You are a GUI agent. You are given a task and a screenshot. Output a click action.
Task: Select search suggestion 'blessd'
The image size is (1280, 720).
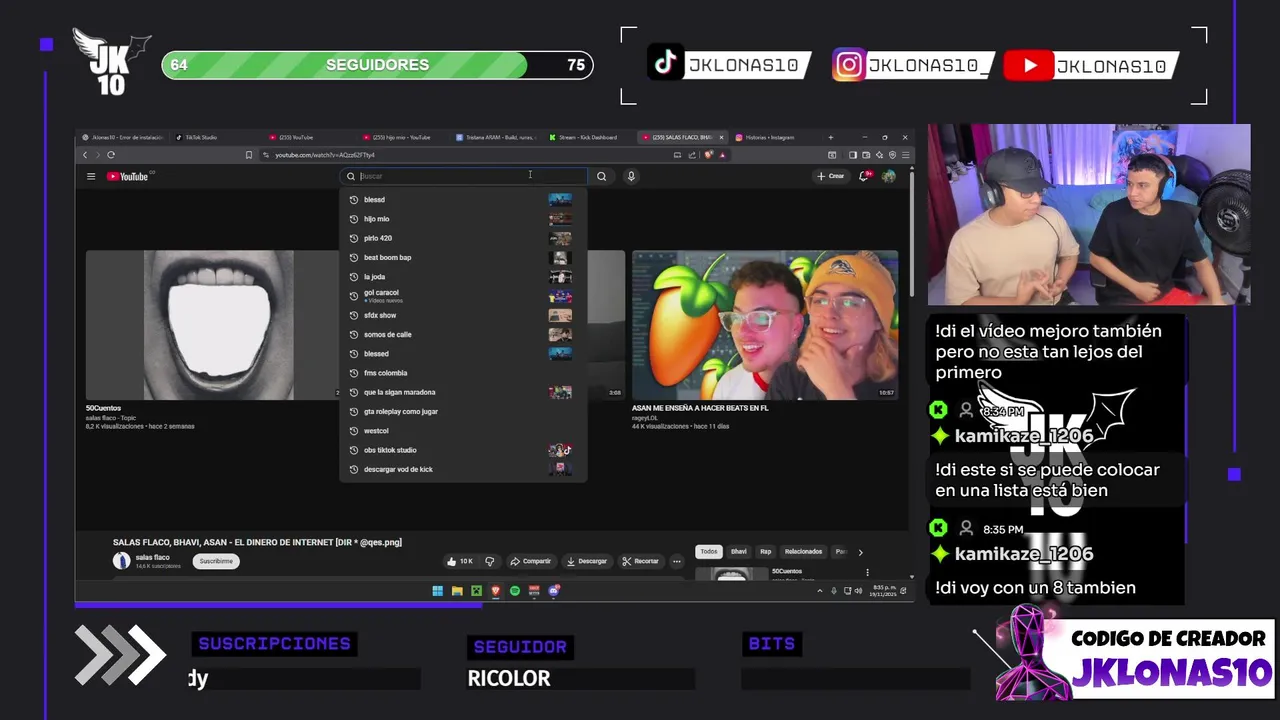[x=462, y=200]
